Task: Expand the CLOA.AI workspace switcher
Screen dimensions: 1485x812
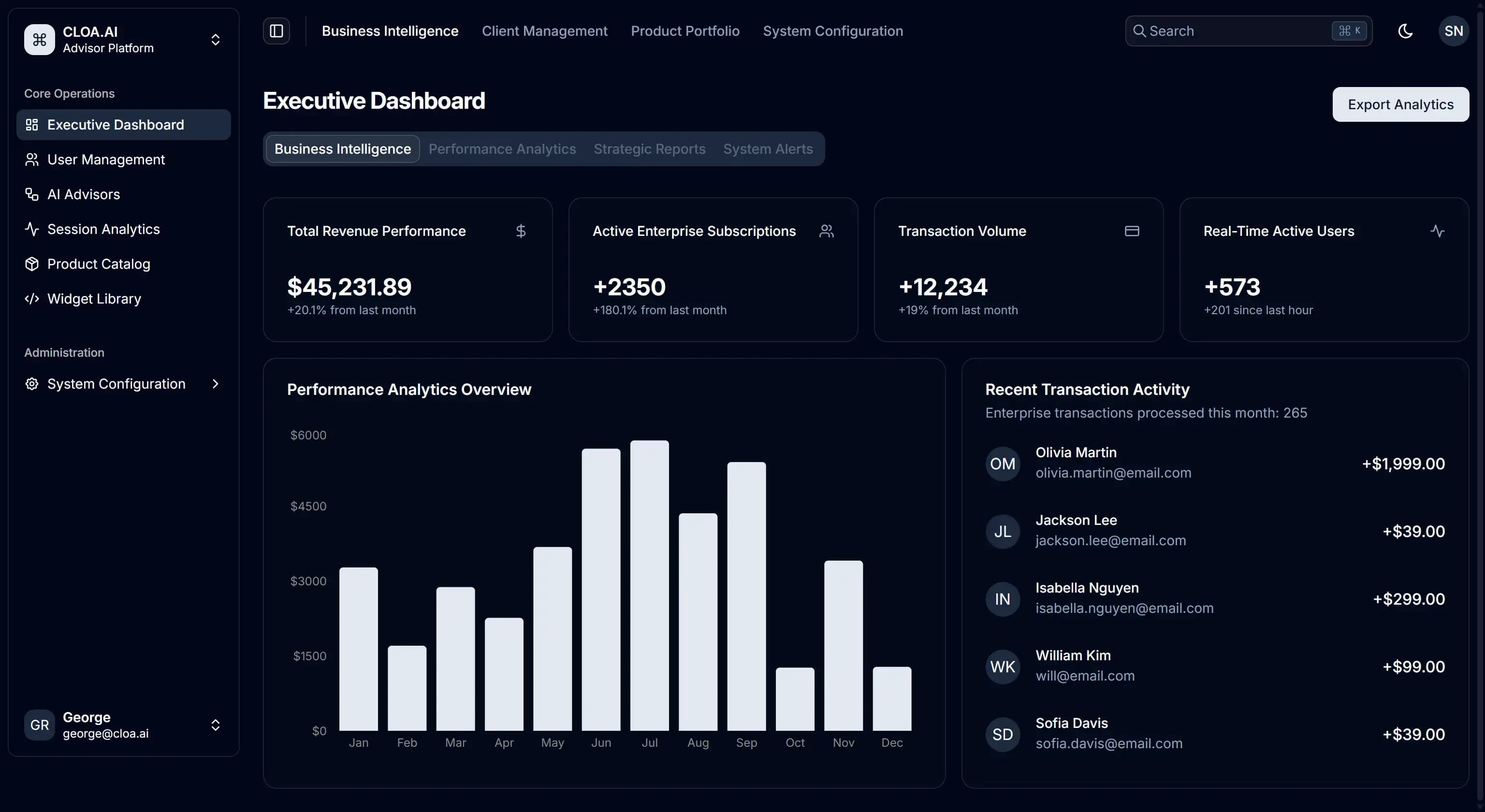Action: [x=215, y=39]
